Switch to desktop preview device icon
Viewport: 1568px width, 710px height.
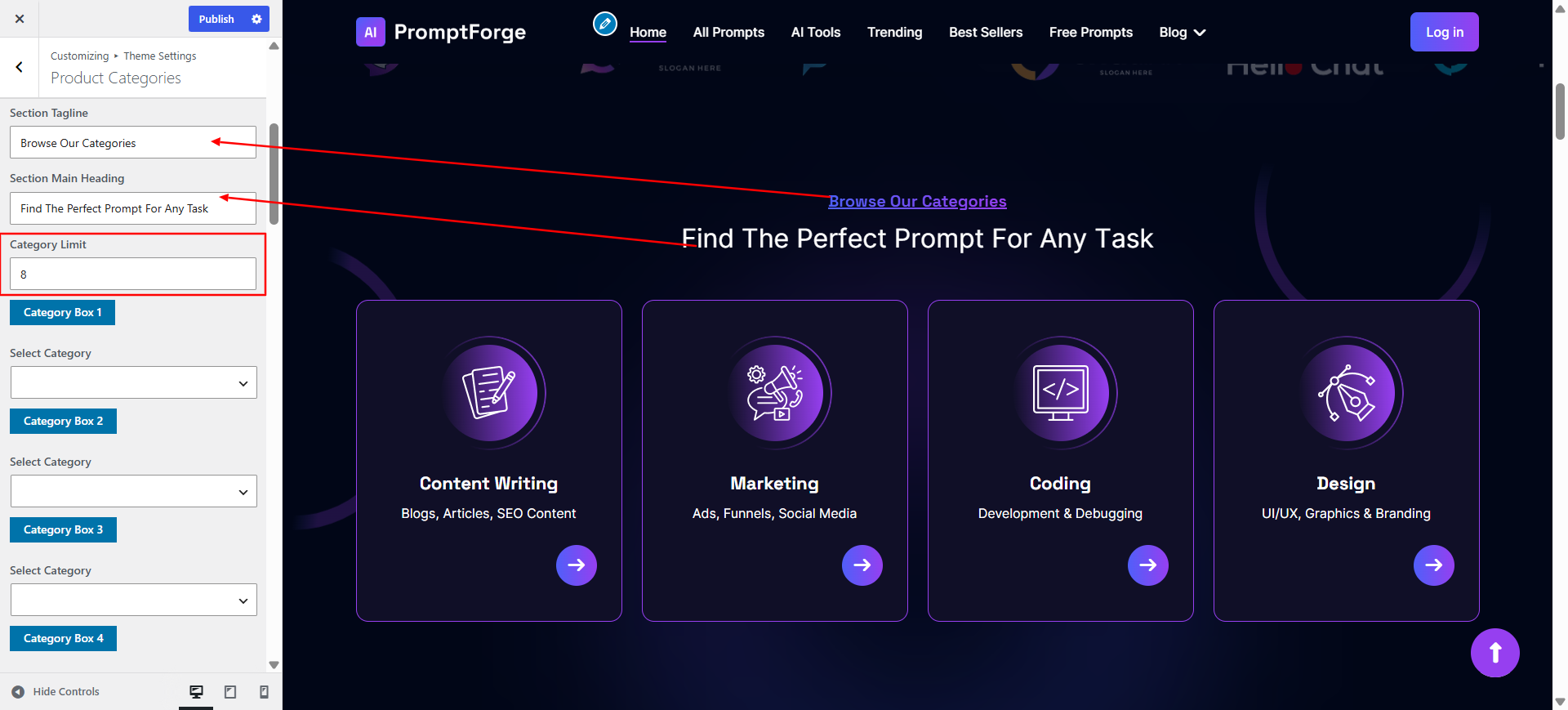point(196,692)
